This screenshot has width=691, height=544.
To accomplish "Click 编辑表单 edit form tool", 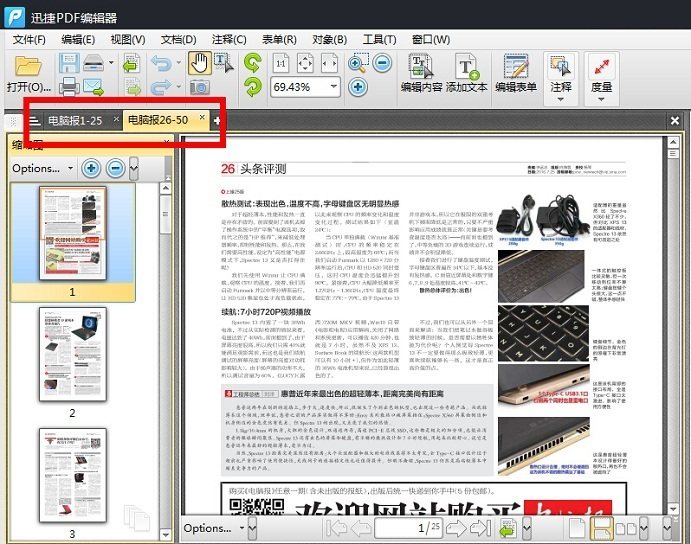I will (x=516, y=74).
